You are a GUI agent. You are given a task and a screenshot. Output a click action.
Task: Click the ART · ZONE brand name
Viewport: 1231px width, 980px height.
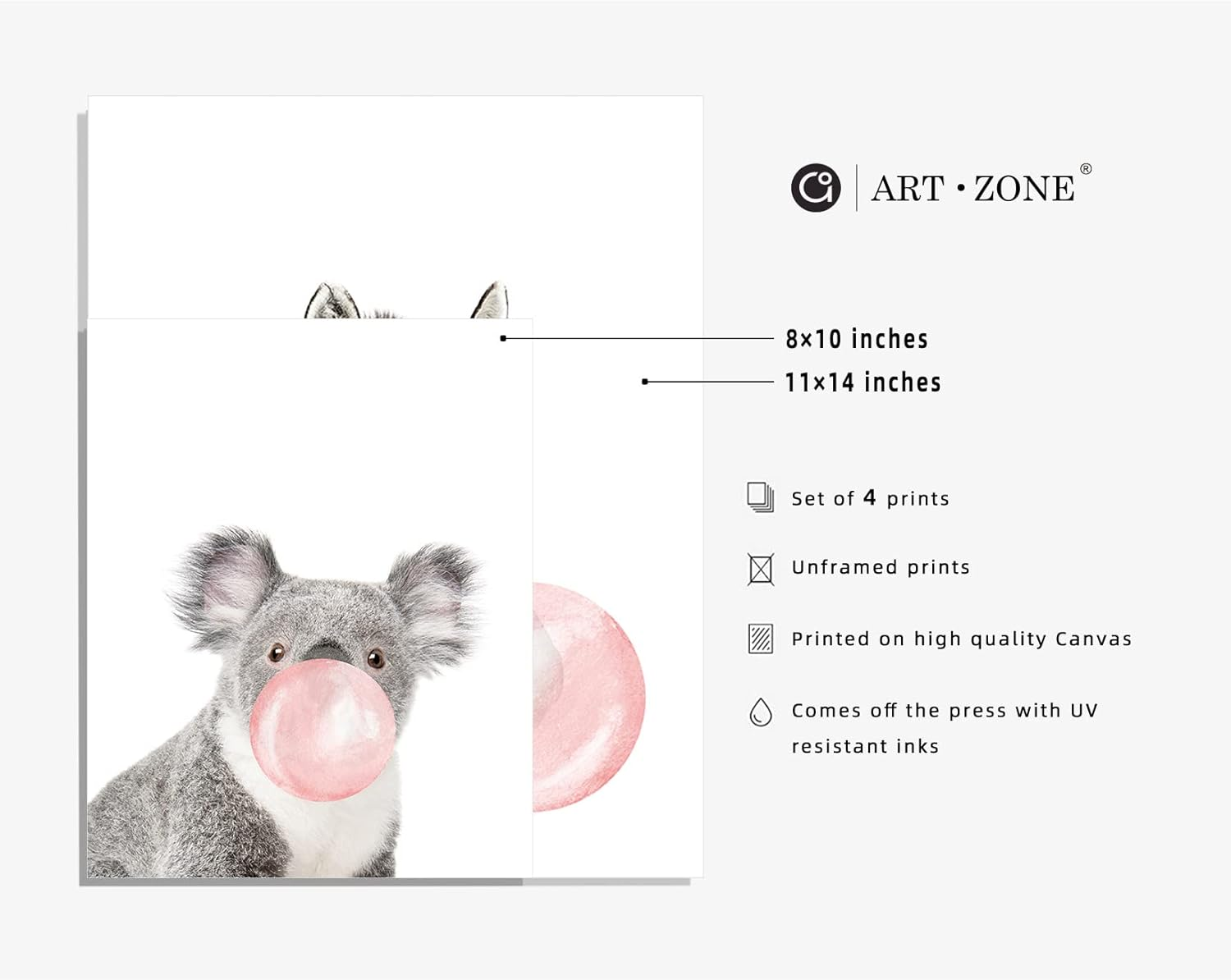pos(972,189)
